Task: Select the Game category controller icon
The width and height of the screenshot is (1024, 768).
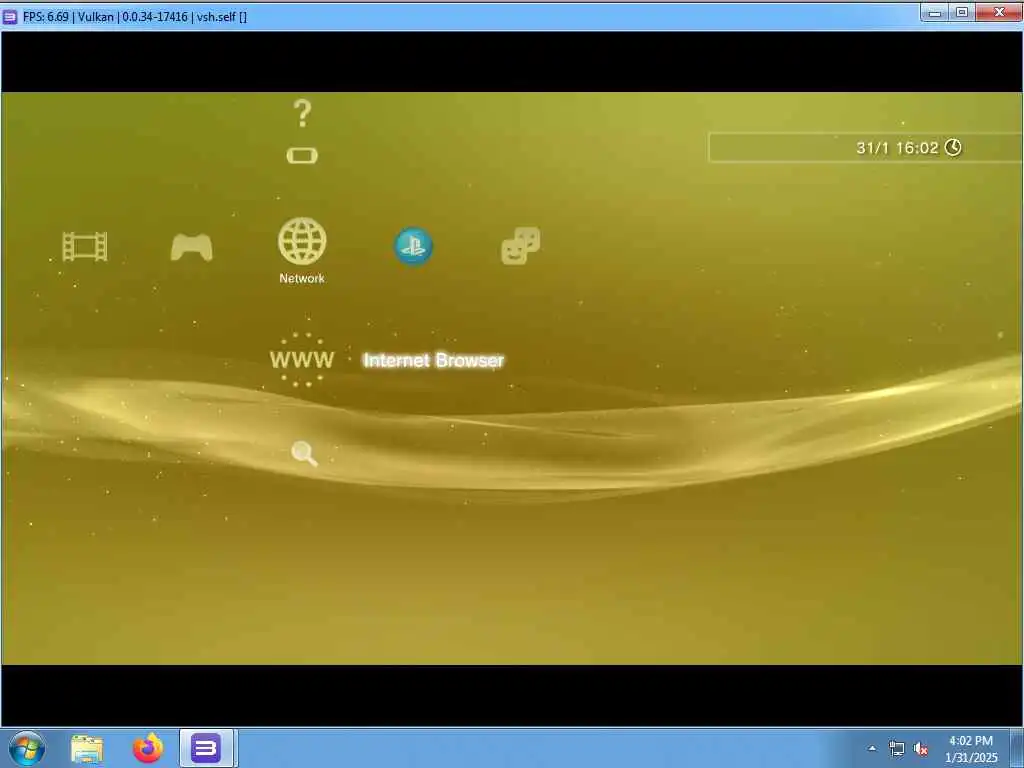Action: (191, 248)
